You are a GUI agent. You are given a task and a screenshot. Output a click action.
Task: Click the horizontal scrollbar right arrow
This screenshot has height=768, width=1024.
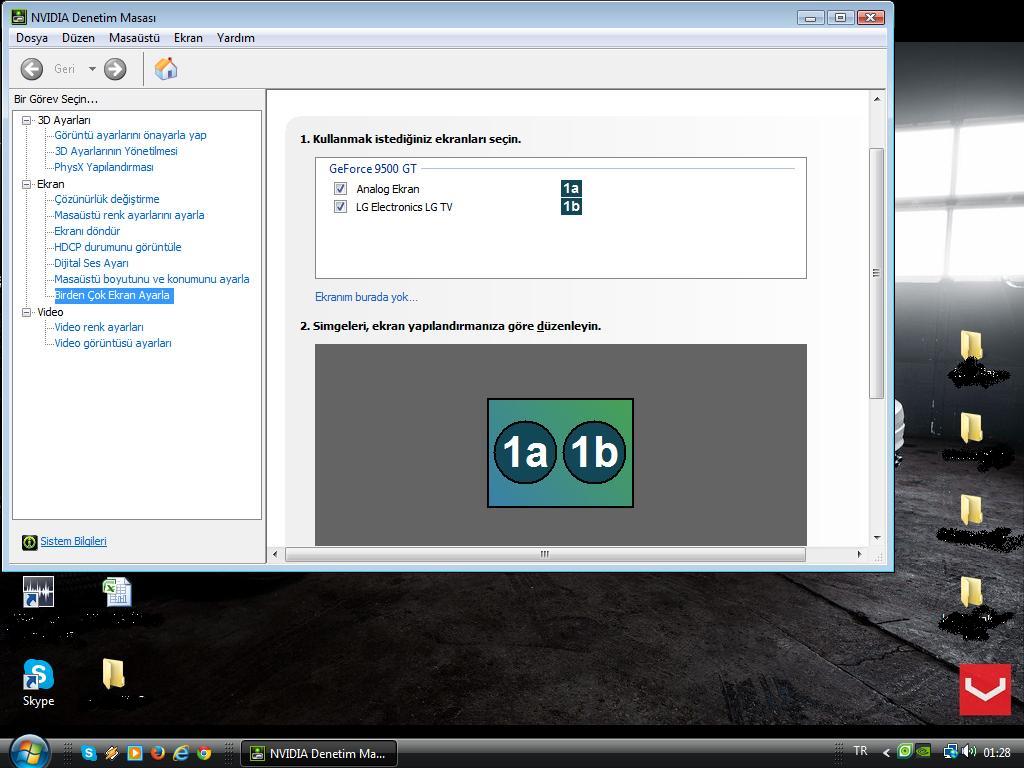tap(859, 554)
